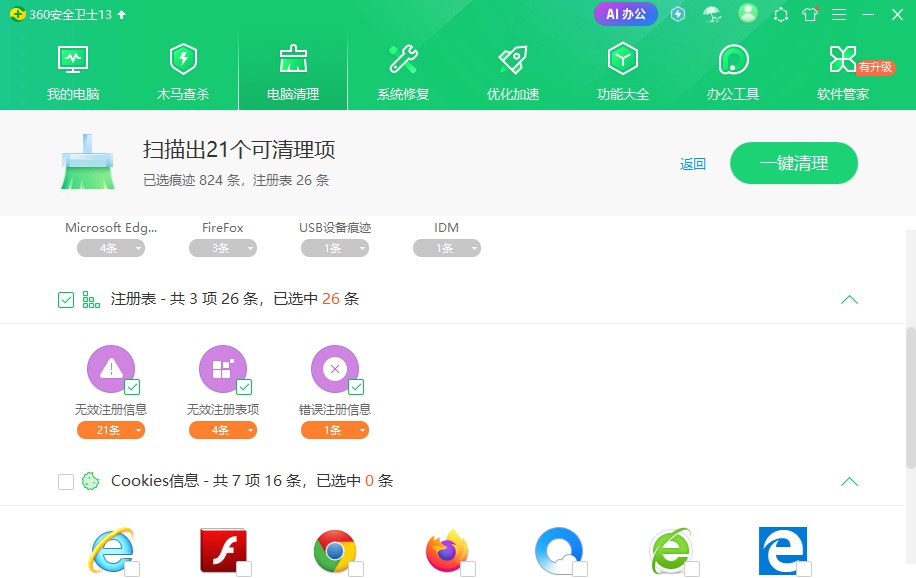Click 一键清理 button
The height and width of the screenshot is (578, 916).
[x=794, y=163]
